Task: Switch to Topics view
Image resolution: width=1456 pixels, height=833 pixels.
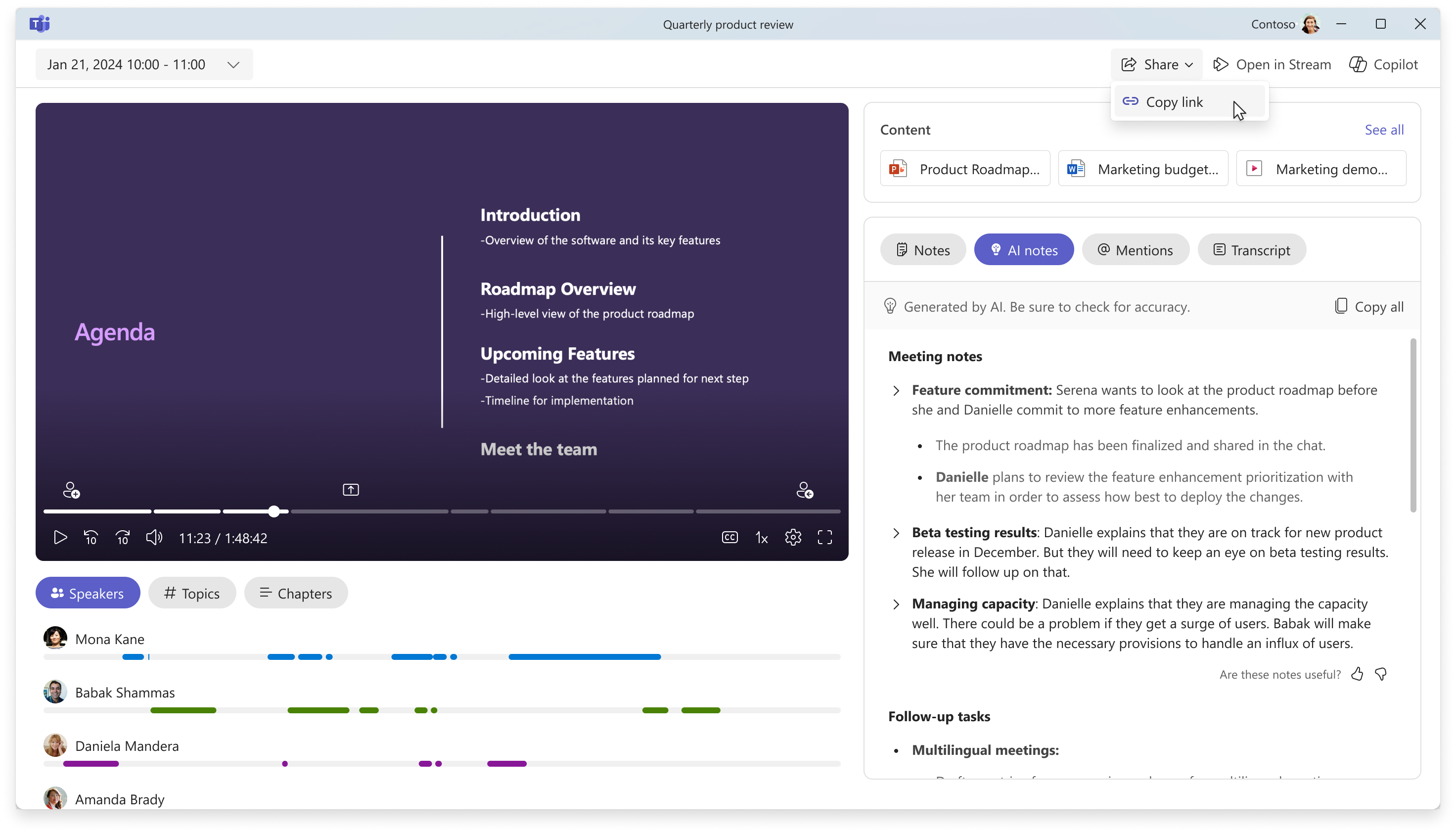Action: (x=191, y=593)
